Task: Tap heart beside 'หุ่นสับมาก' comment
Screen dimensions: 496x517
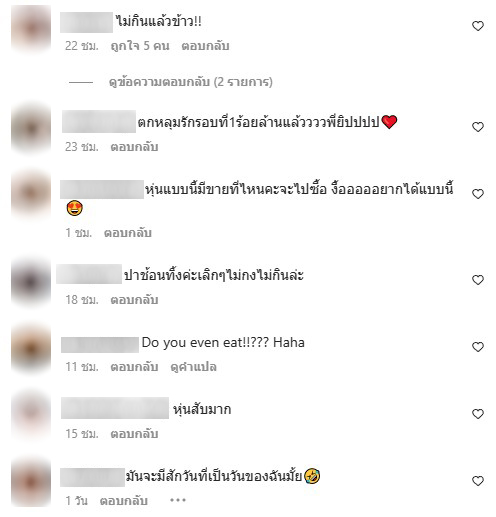Action: [478, 414]
